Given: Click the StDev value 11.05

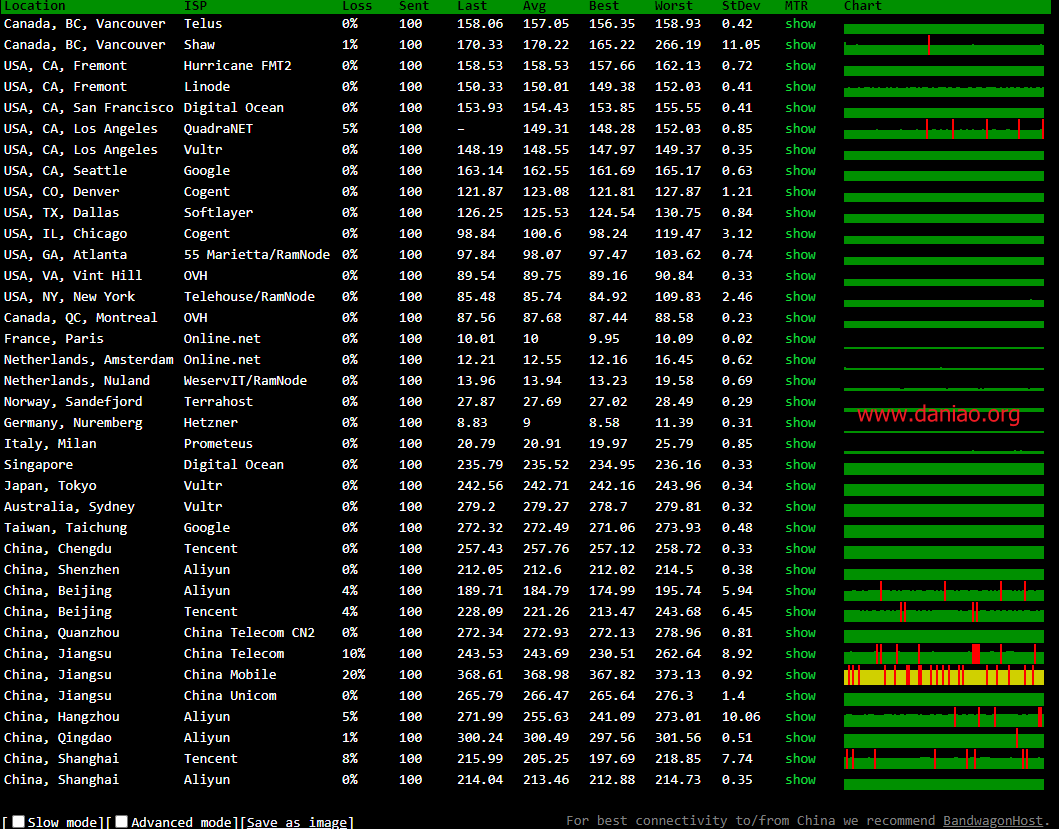Looking at the screenshot, I should pos(741,45).
